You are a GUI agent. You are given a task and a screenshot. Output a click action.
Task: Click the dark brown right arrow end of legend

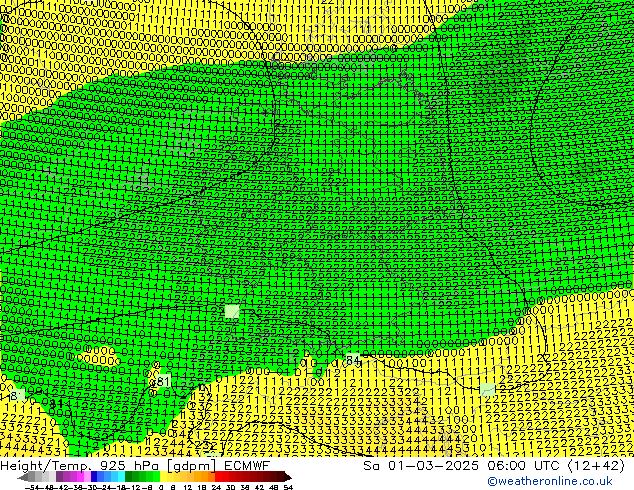pyautogui.click(x=288, y=477)
